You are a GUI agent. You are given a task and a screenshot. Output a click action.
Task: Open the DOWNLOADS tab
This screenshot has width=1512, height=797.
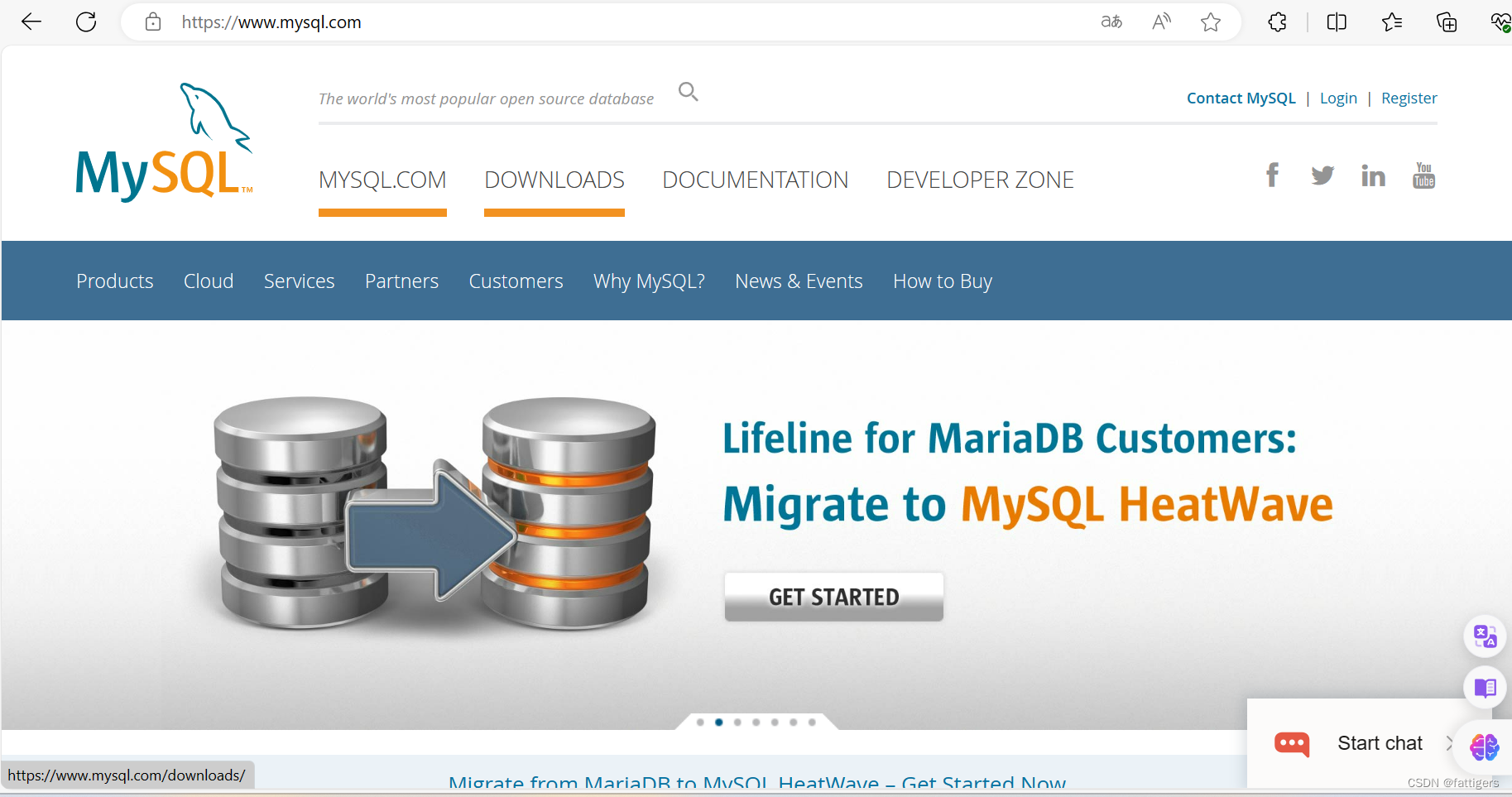coord(554,180)
